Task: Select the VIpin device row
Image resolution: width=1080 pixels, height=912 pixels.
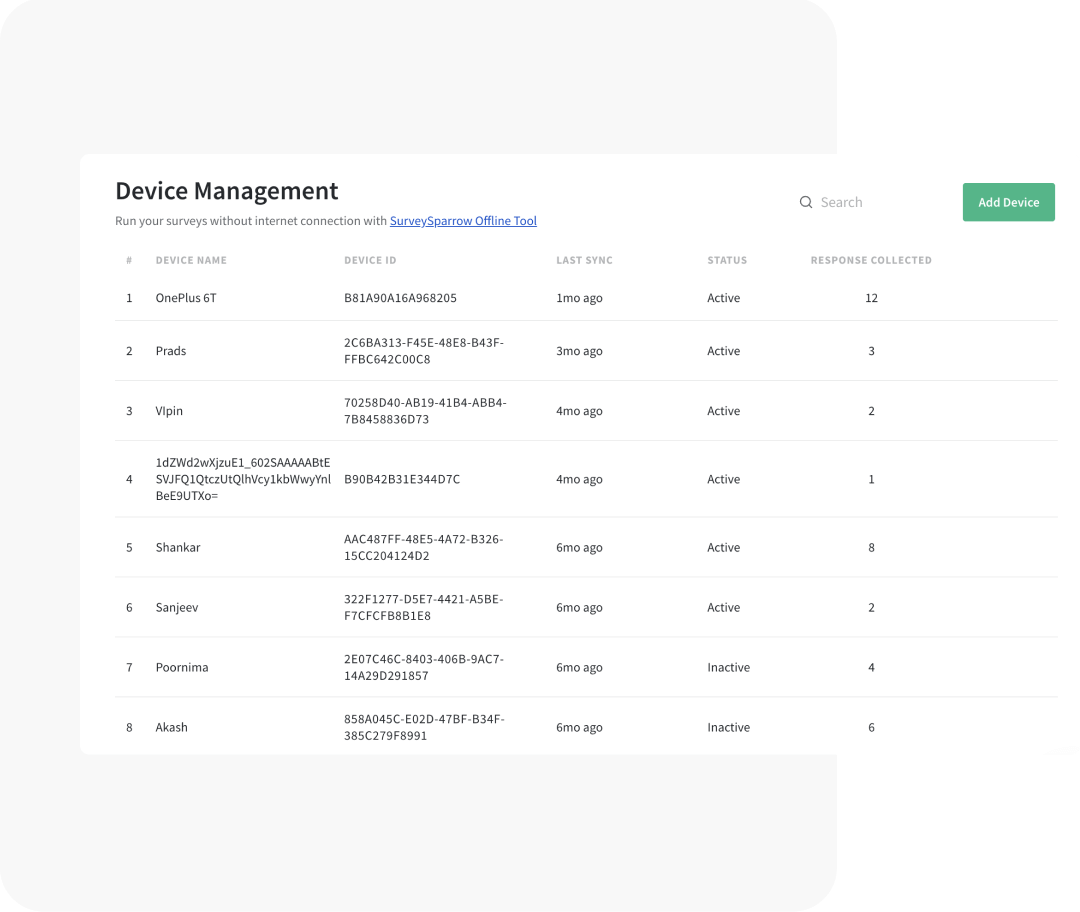Action: (x=169, y=410)
